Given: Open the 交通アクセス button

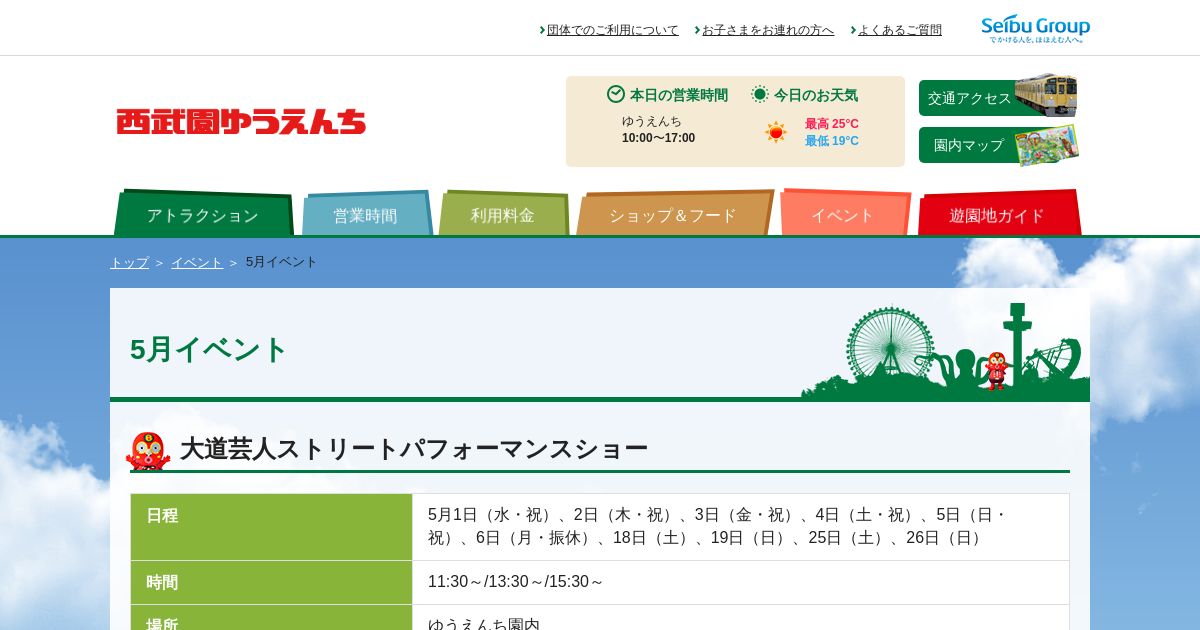Looking at the screenshot, I should pos(969,98).
